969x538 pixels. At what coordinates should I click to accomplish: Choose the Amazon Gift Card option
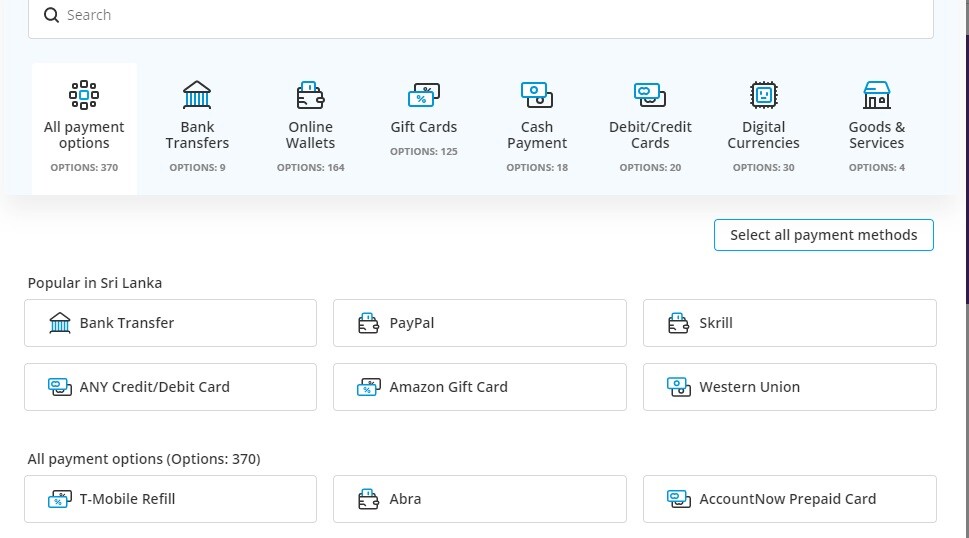point(480,387)
